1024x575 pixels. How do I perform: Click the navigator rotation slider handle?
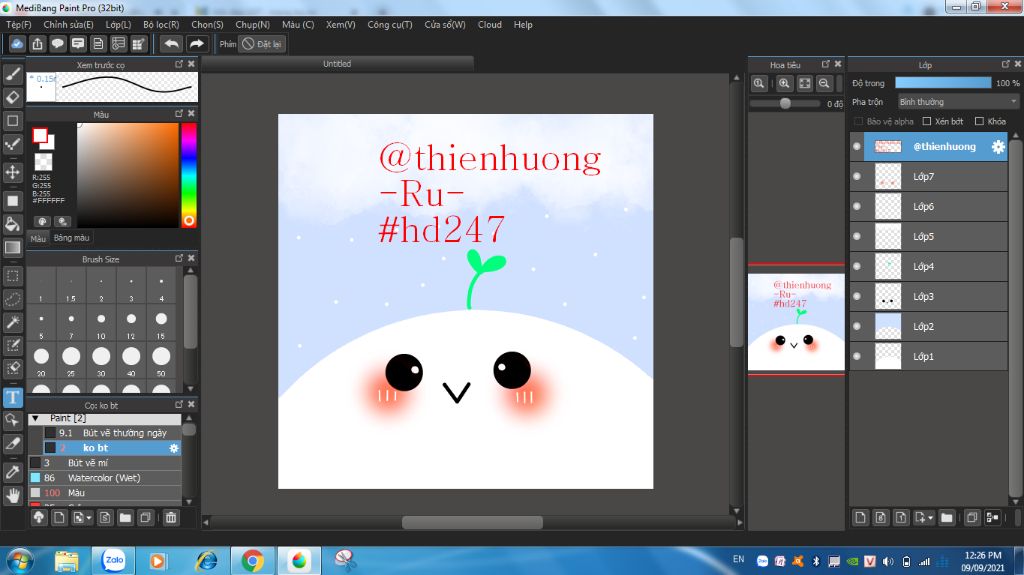785,103
